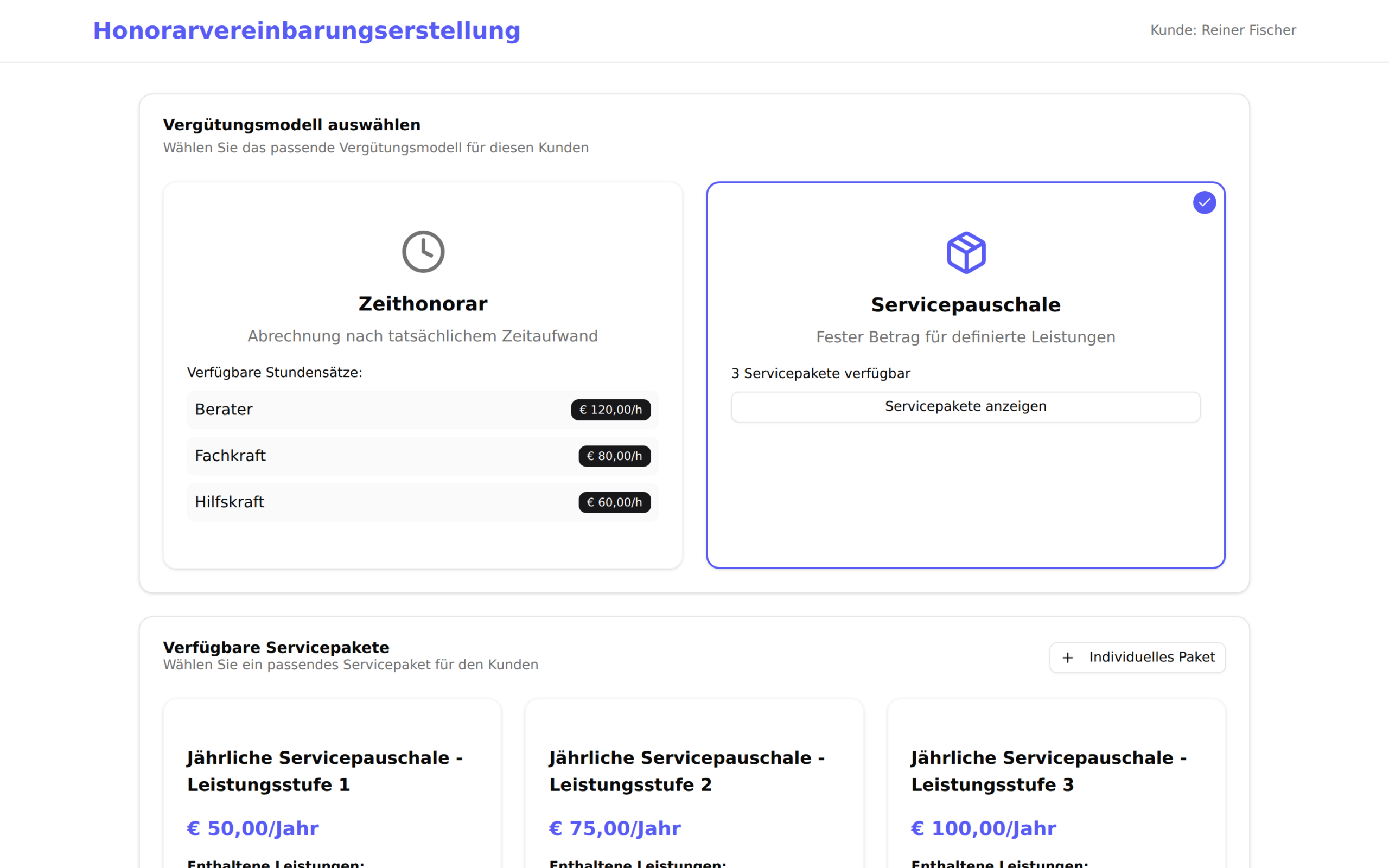Screen dimensions: 1389x868
Task: Select the Hilfskraft hourly rate row
Action: (x=423, y=502)
